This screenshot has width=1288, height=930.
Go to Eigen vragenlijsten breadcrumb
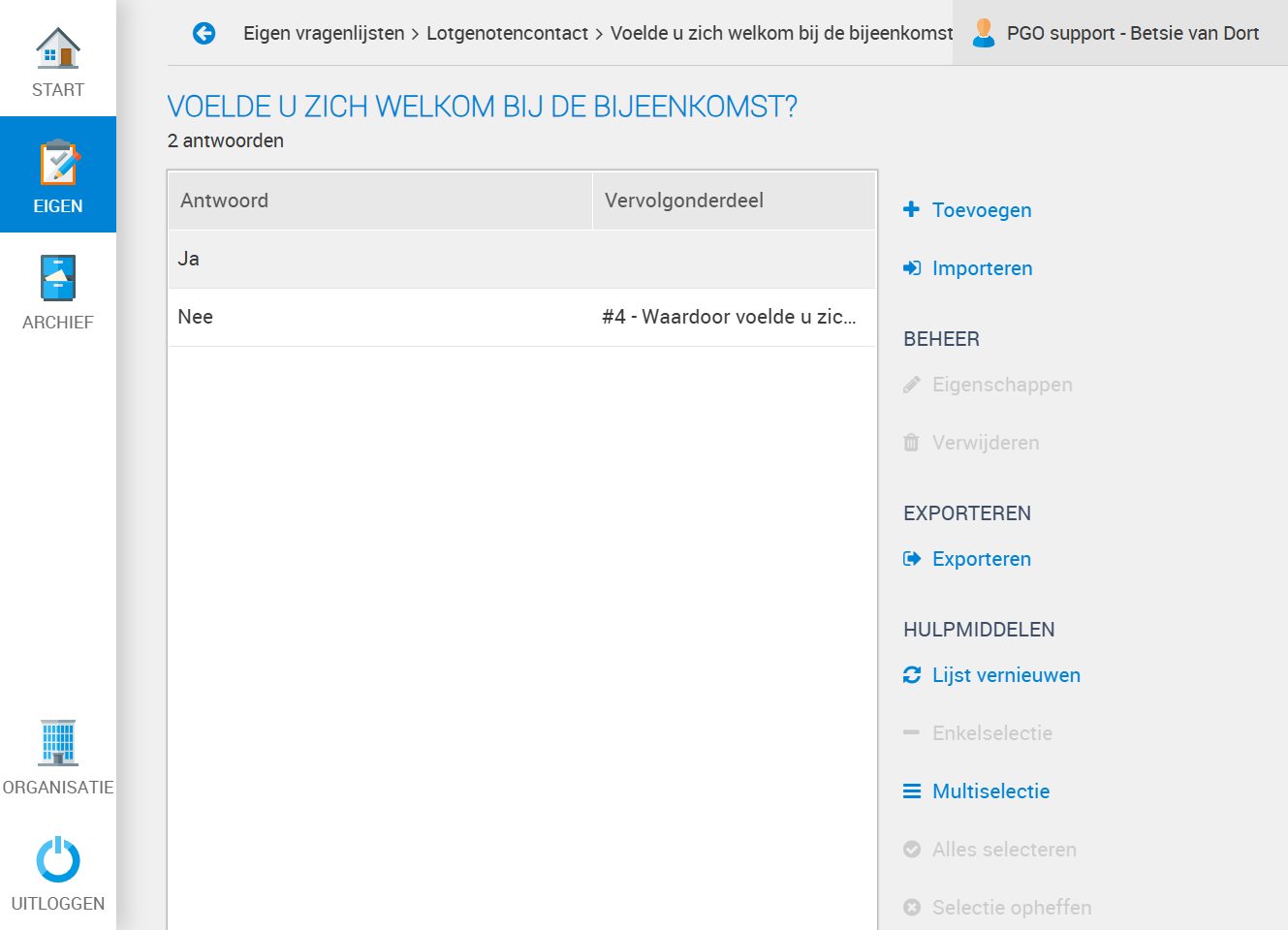pos(324,33)
